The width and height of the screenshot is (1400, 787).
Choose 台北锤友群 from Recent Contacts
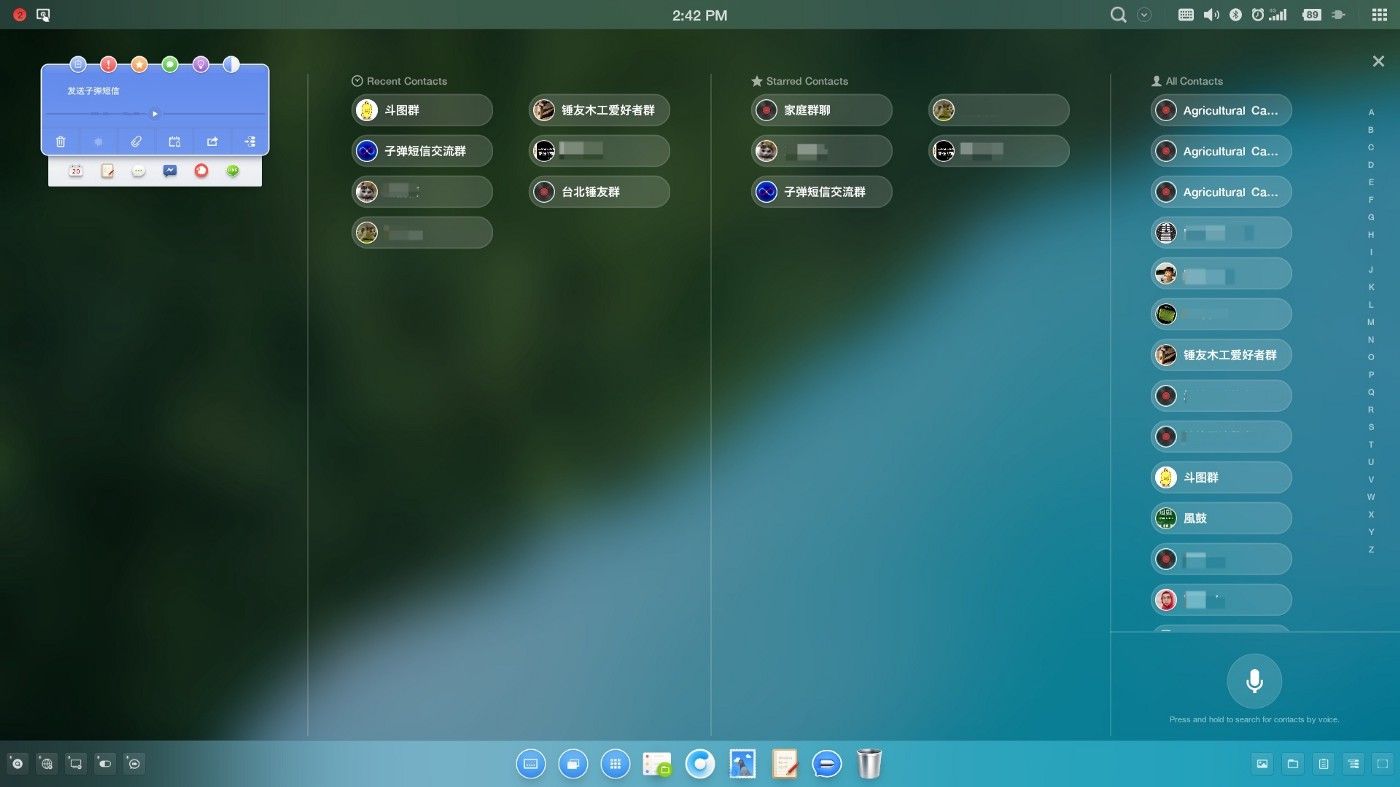tap(599, 192)
